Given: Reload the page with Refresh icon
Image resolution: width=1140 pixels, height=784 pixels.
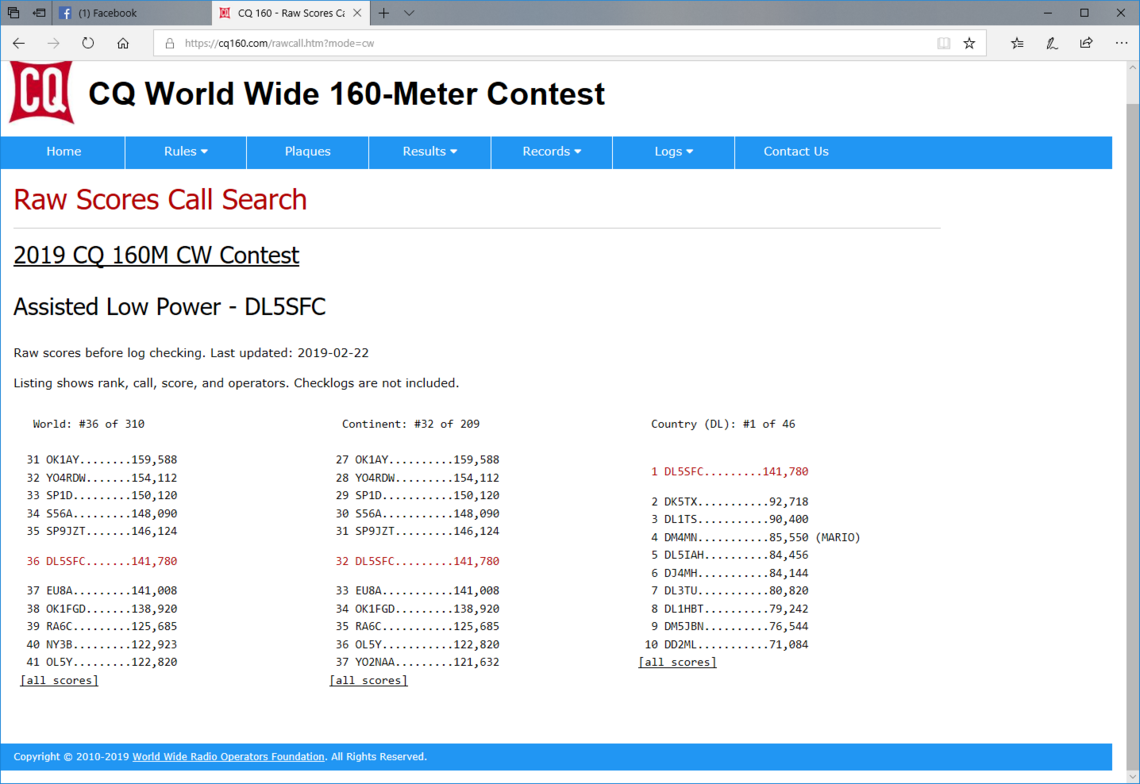Looking at the screenshot, I should (x=88, y=44).
